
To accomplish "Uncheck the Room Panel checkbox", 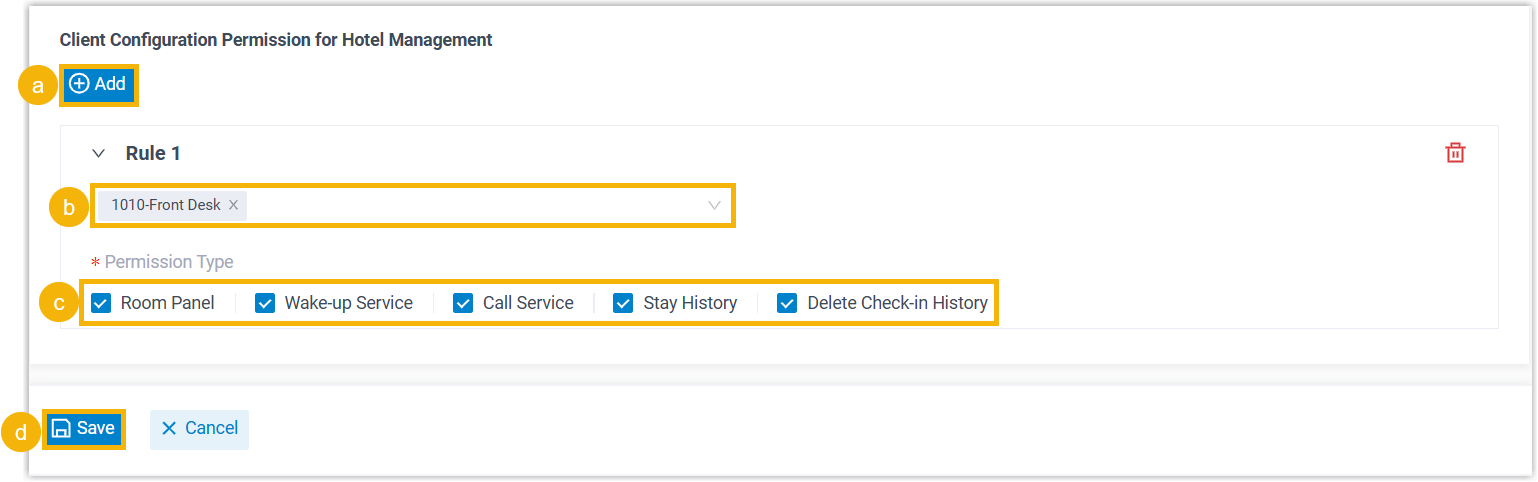I will coord(101,303).
